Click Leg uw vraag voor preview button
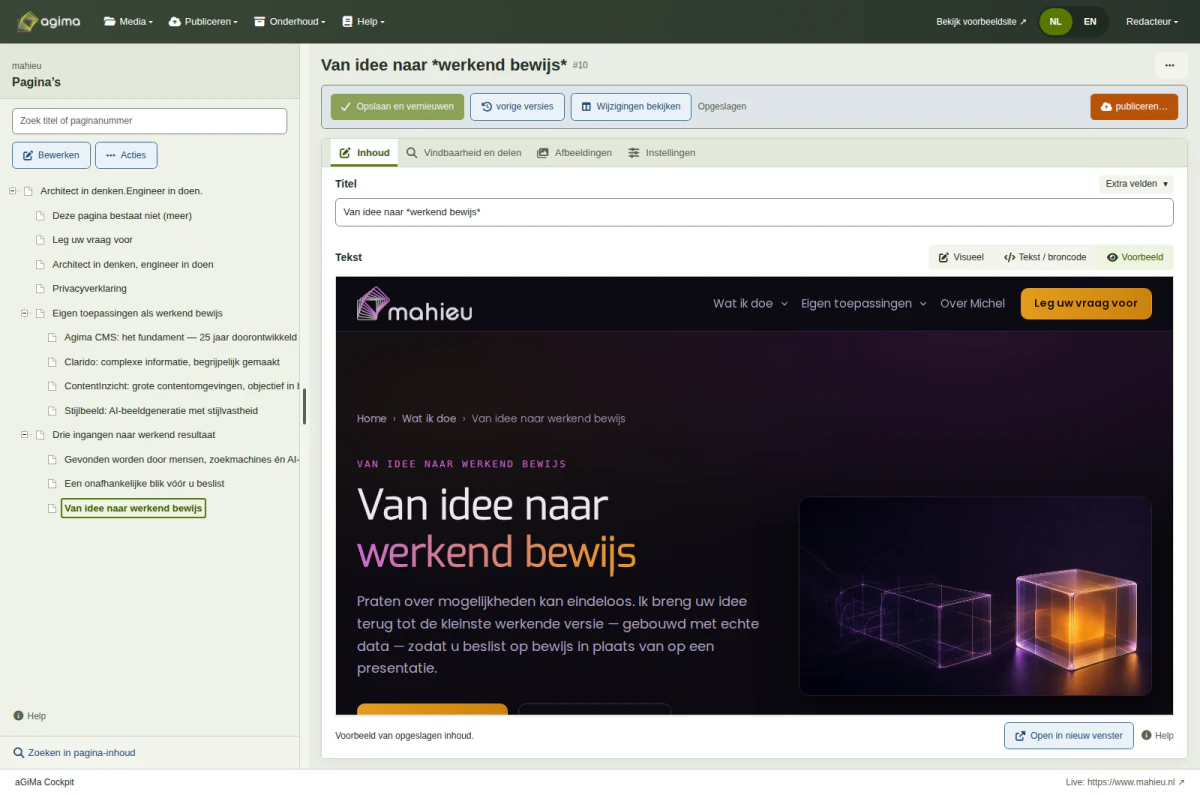This screenshot has height=795, width=1200. coord(1086,303)
